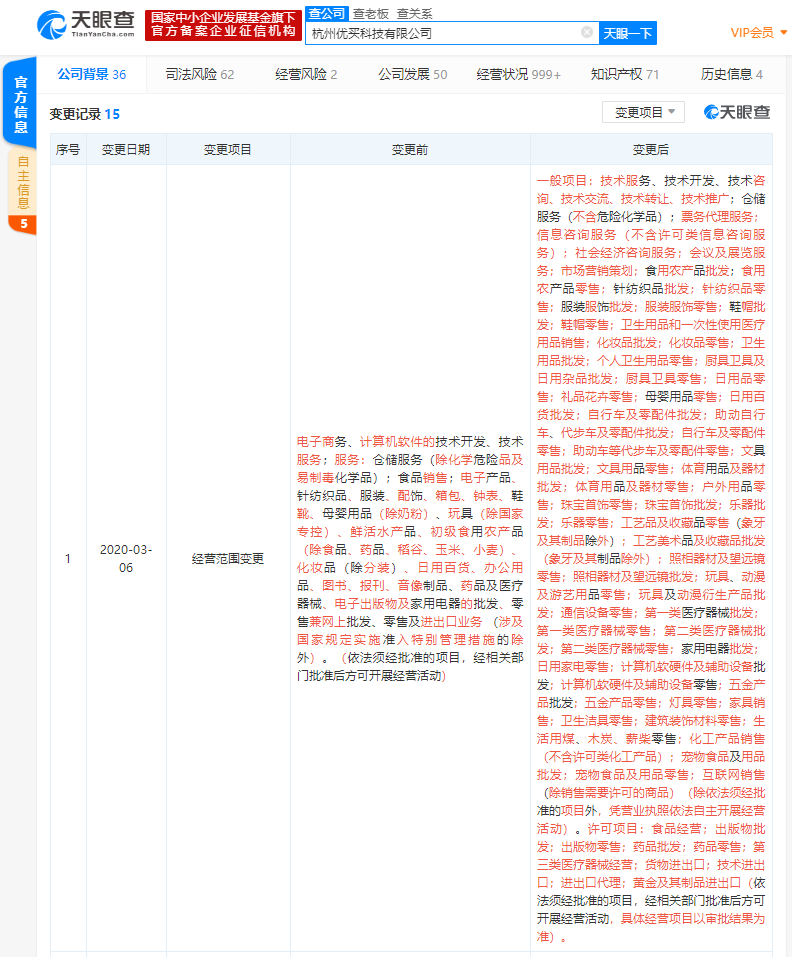Click the red 国家中小企业发展基金 banner
Viewport: 792px width, 957px height.
click(223, 25)
